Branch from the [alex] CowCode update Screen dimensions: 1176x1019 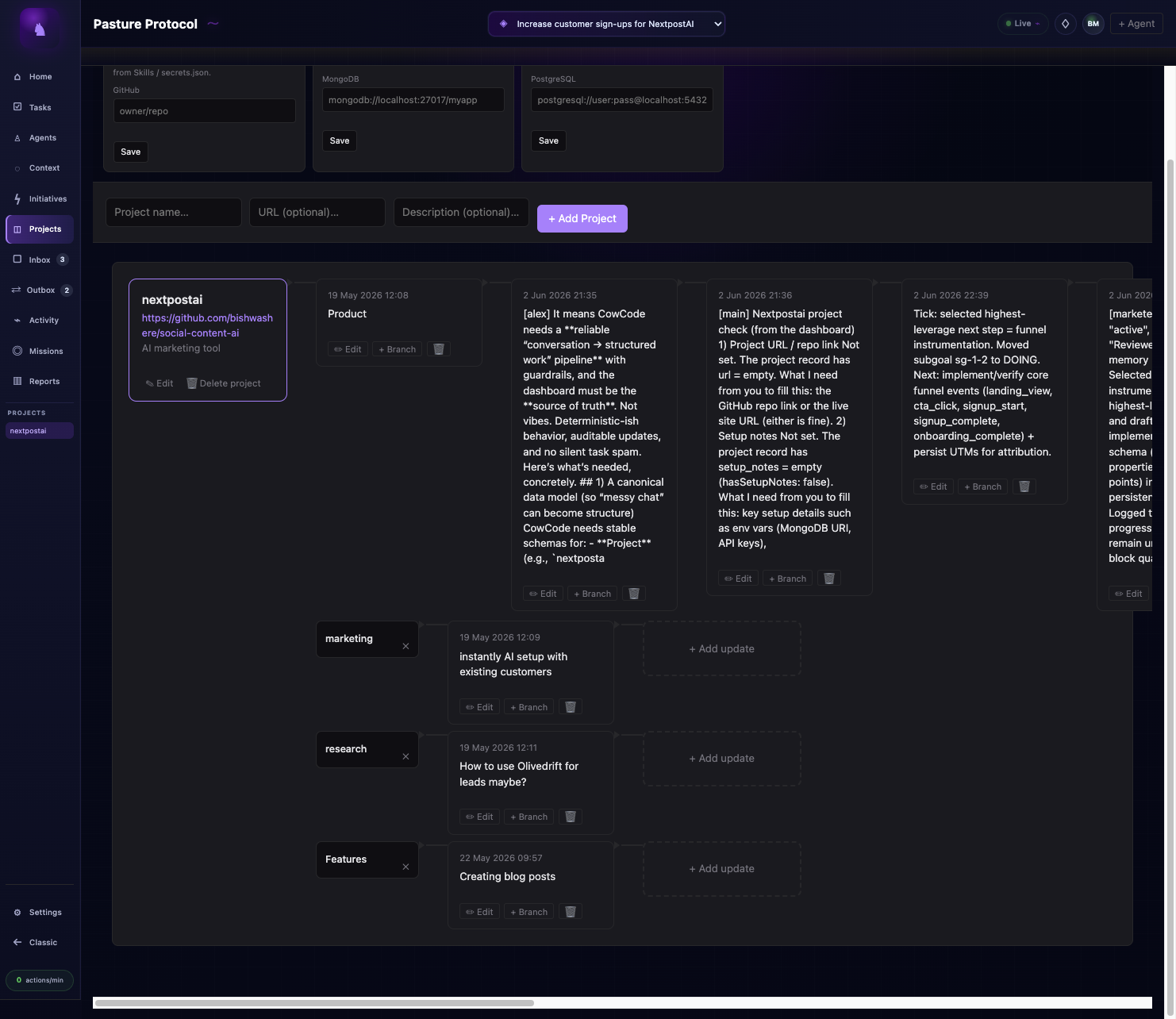click(x=592, y=594)
